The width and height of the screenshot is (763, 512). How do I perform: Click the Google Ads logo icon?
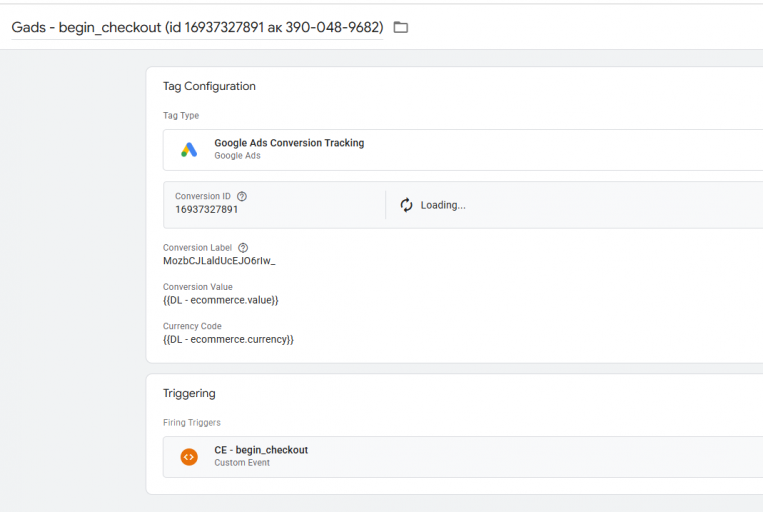pyautogui.click(x=189, y=149)
